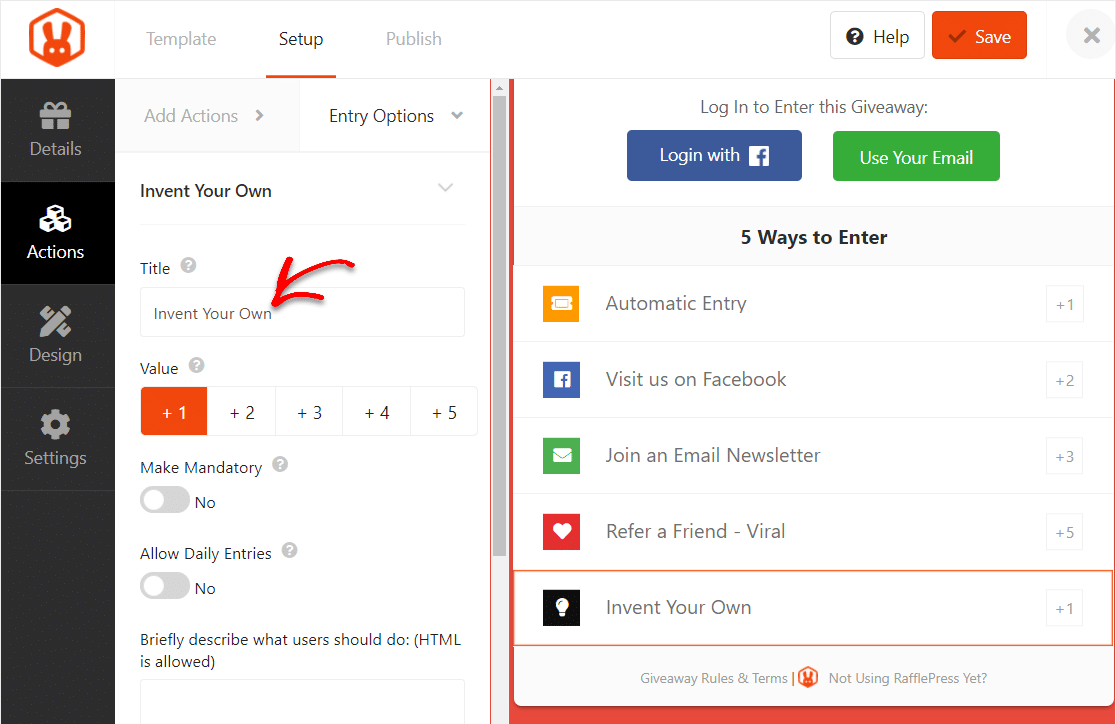Screen dimensions: 1116x724
Task: Click Login with Facebook button
Action: [714, 155]
